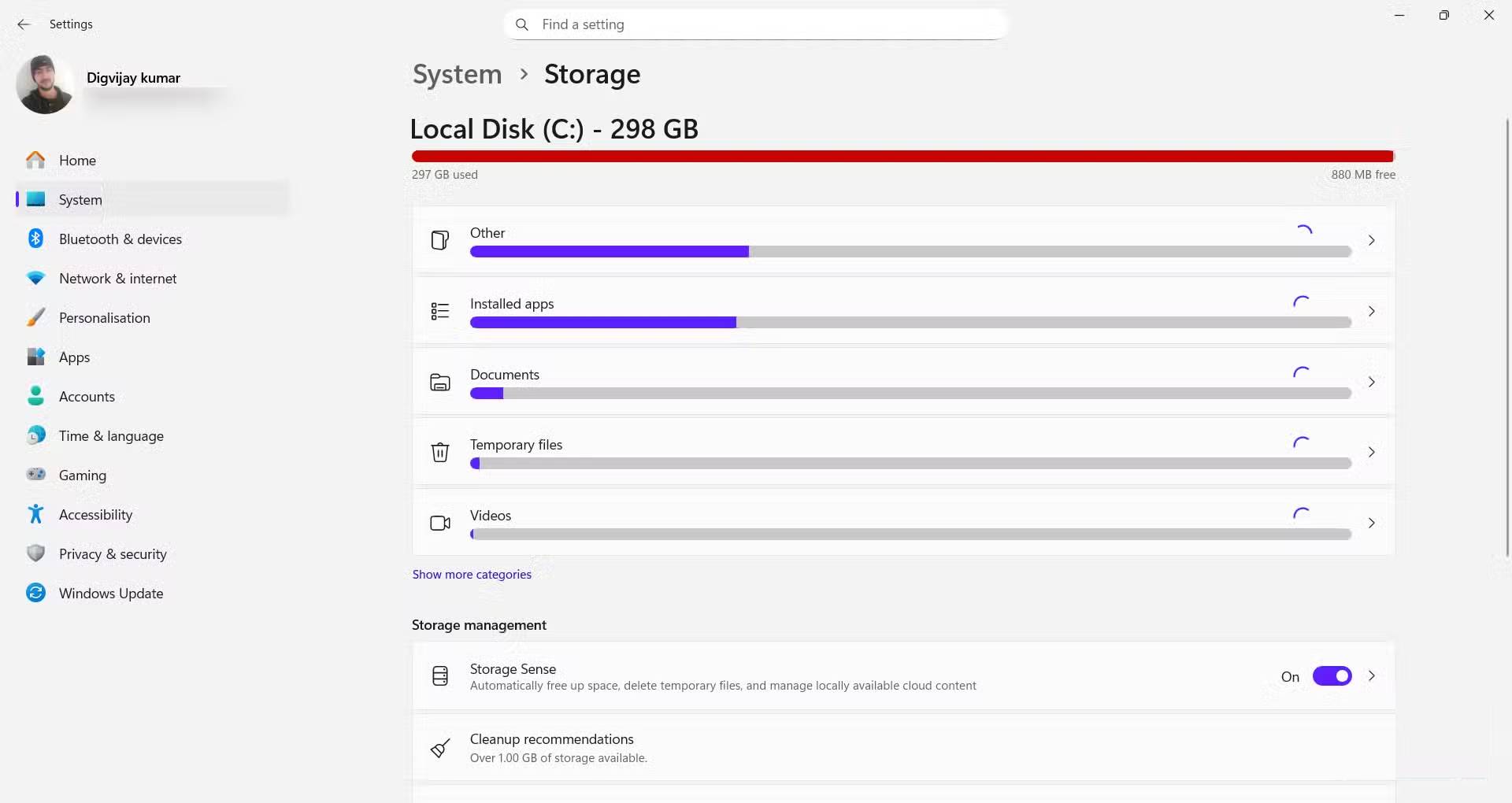The image size is (1512, 803).
Task: Click the Personalisation paintbrush icon
Action: 35,317
